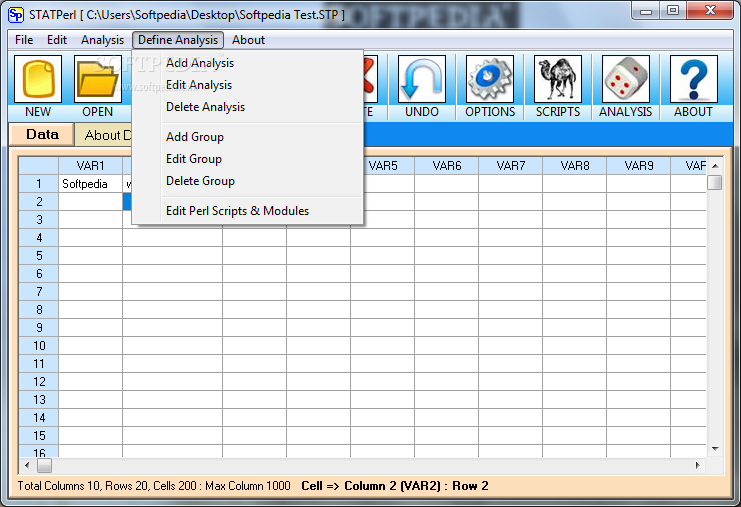Open SCRIPTS with the camel icon

pyautogui.click(x=558, y=79)
